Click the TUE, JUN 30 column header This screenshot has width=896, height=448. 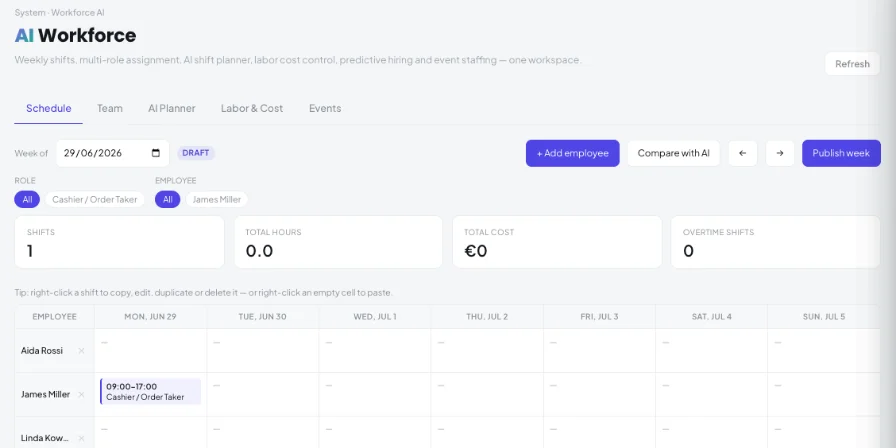[263, 317]
